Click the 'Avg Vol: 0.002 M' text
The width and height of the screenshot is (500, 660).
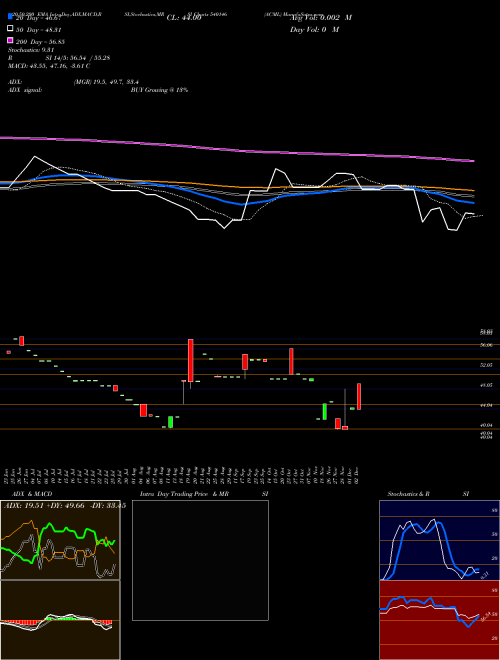click(320, 18)
